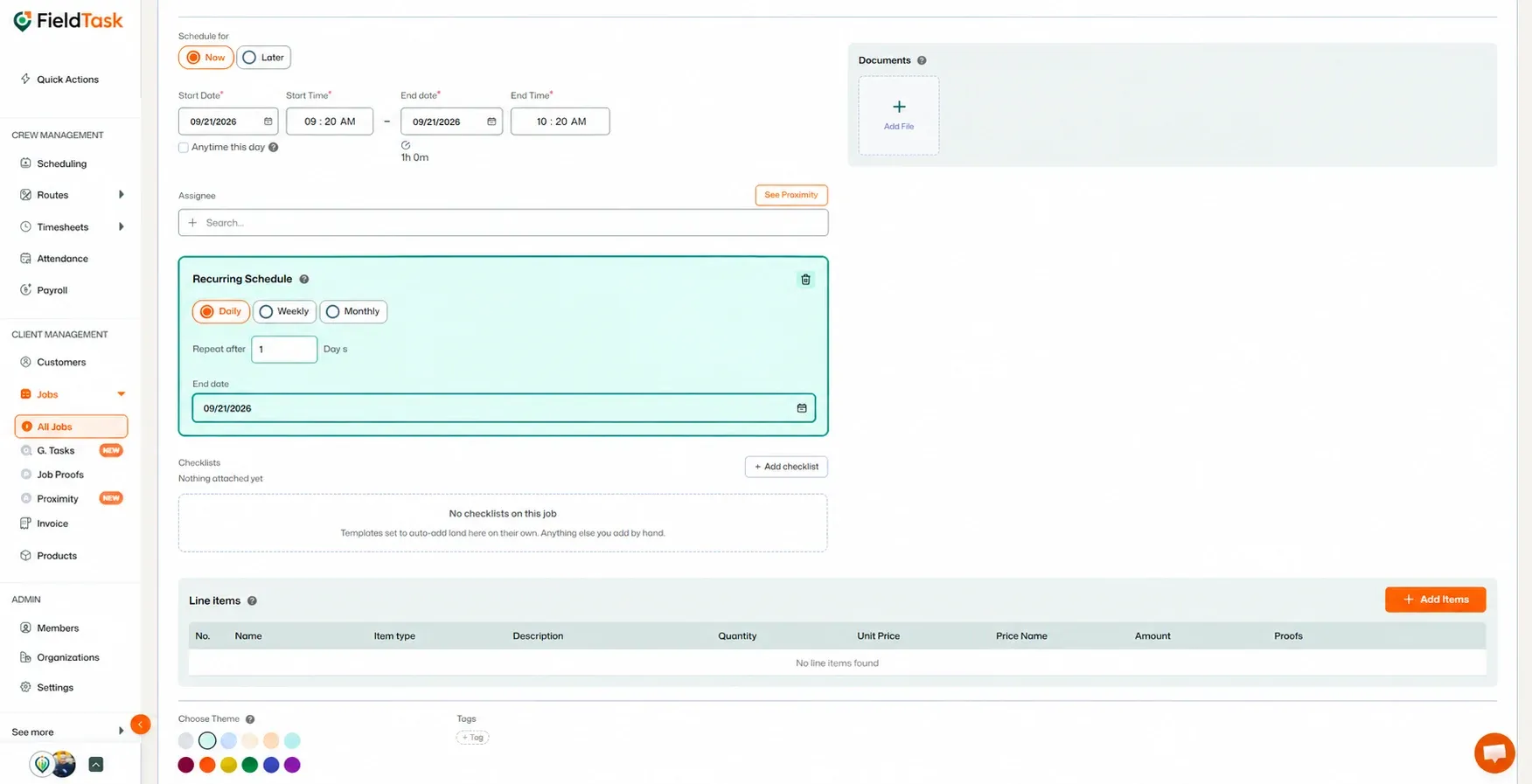Select the Now schedule option
This screenshot has height=784, width=1532.
[x=205, y=58]
